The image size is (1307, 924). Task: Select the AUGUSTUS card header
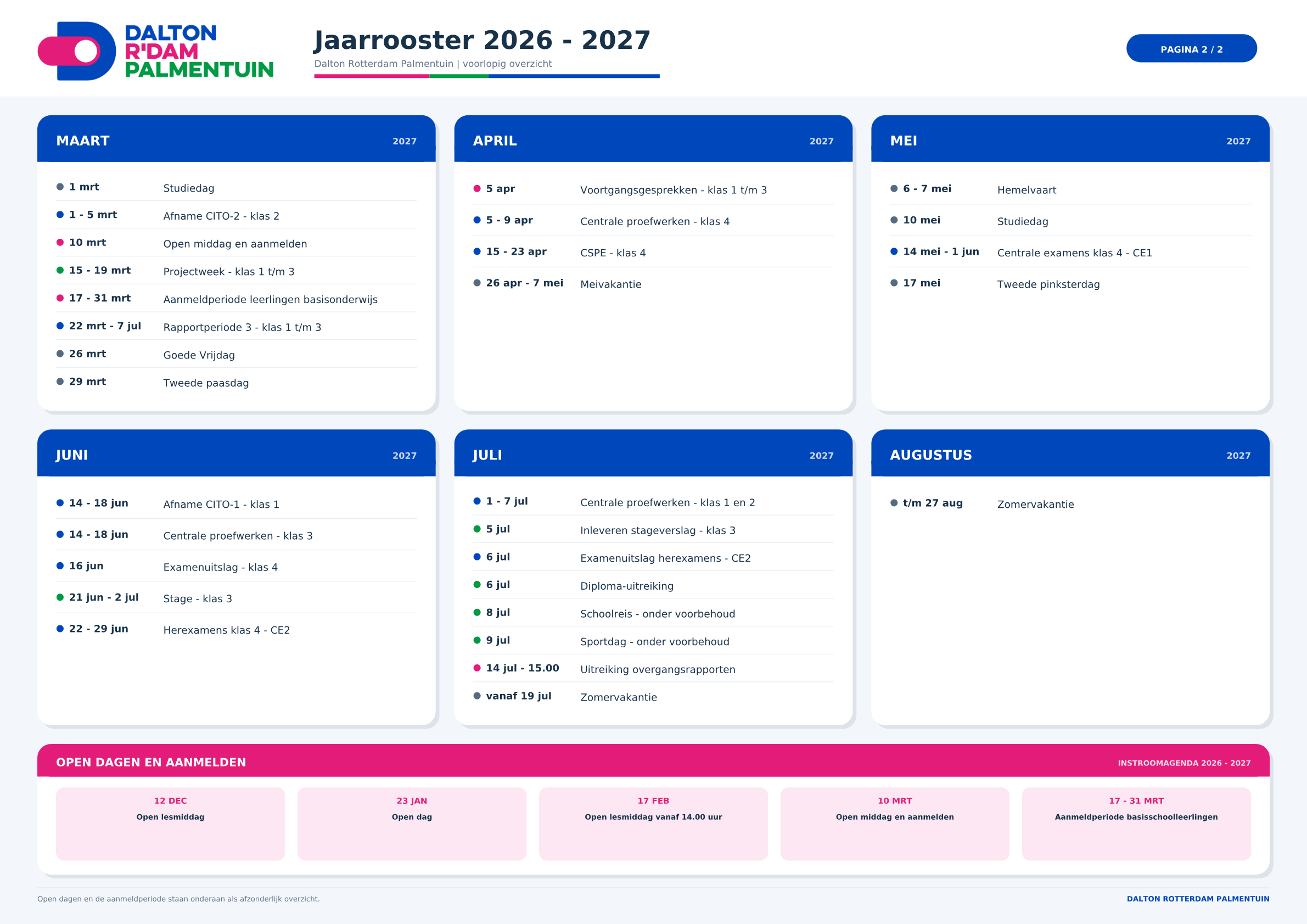click(1070, 453)
